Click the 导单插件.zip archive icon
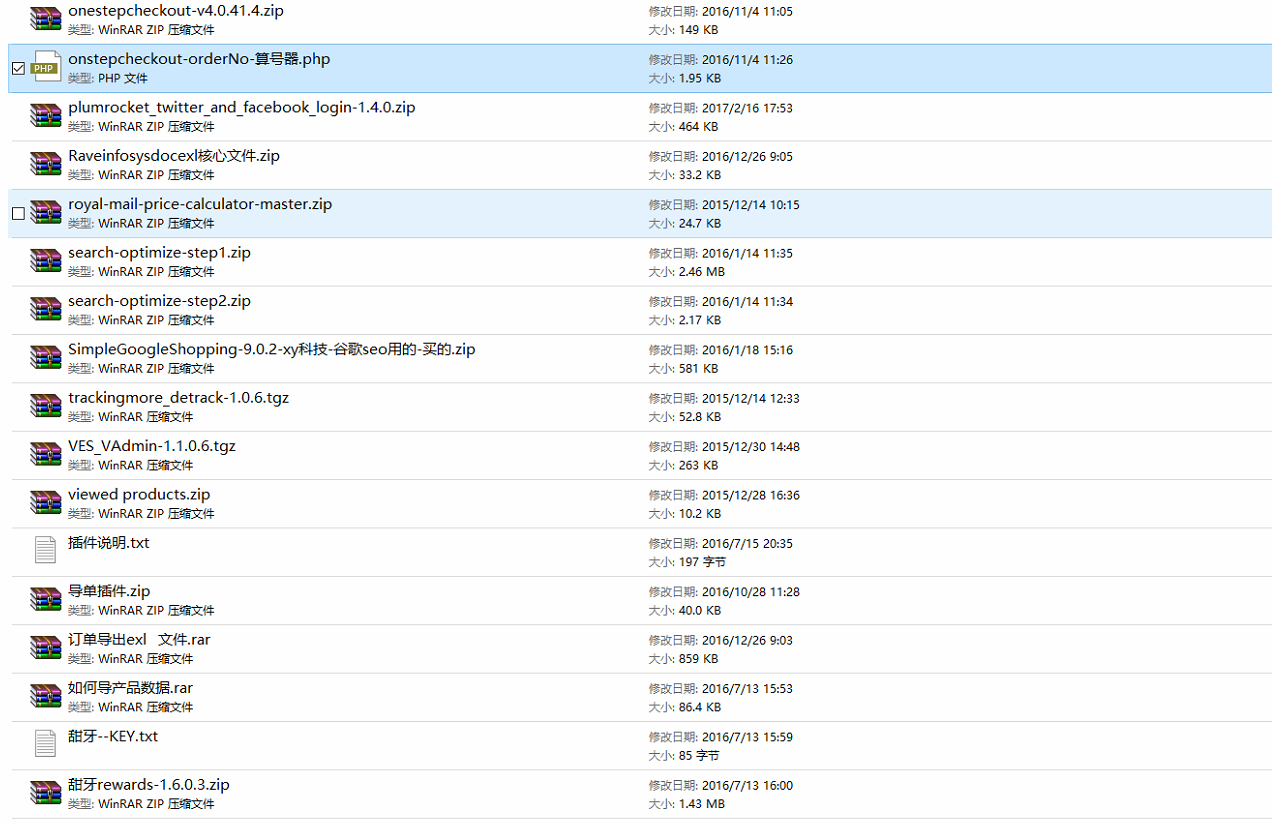Viewport: 1272px width, 826px height. [46, 600]
